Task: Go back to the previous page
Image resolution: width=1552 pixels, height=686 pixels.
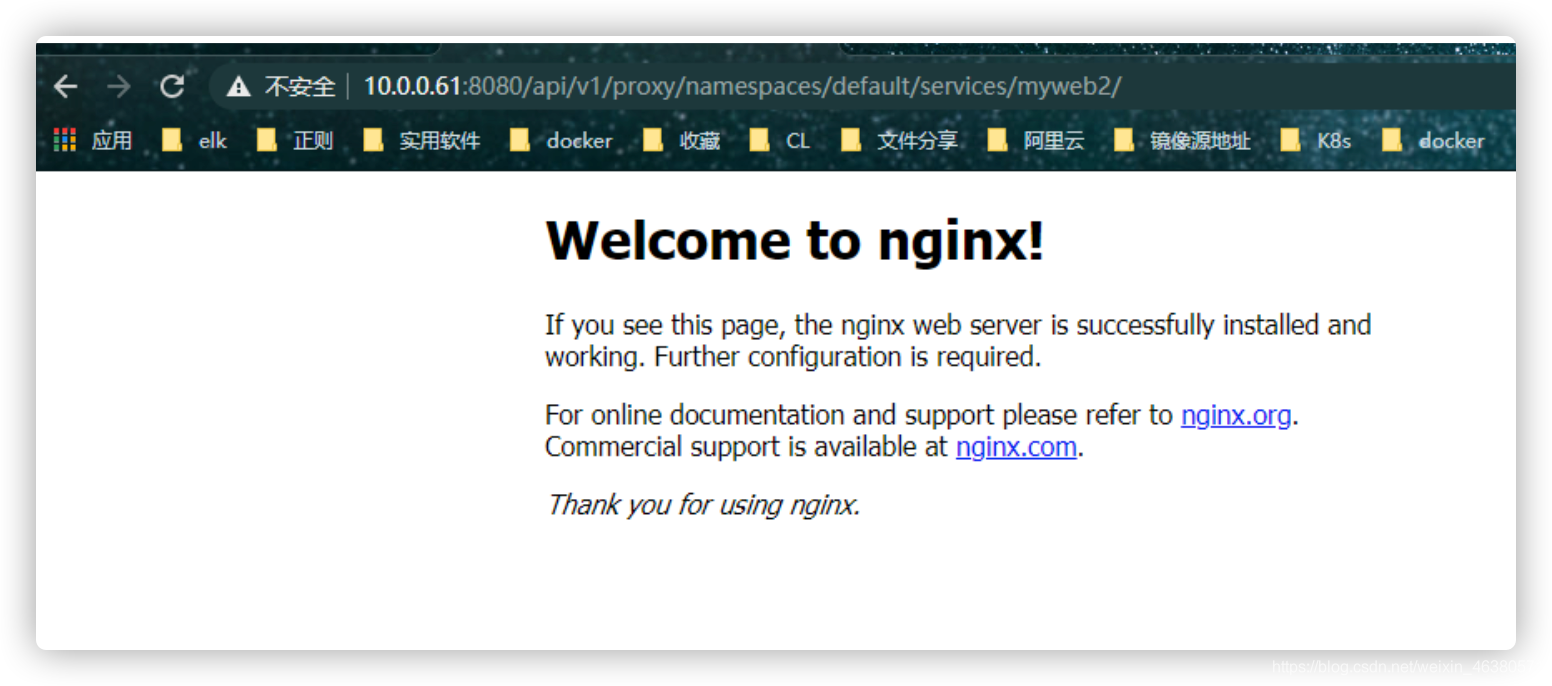Action: coord(66,87)
